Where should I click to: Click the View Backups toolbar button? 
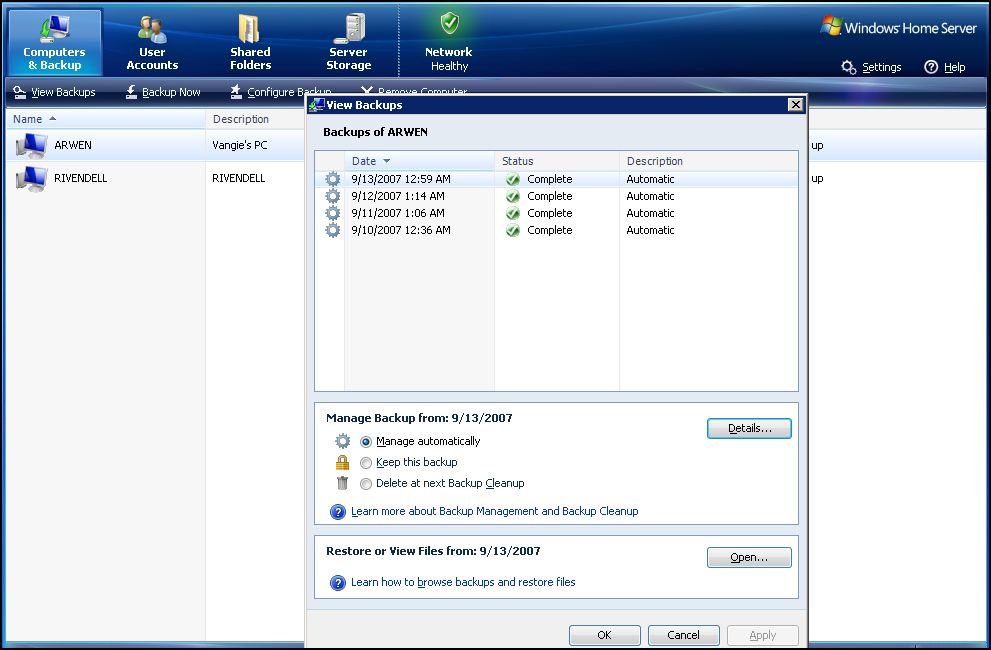click(55, 92)
